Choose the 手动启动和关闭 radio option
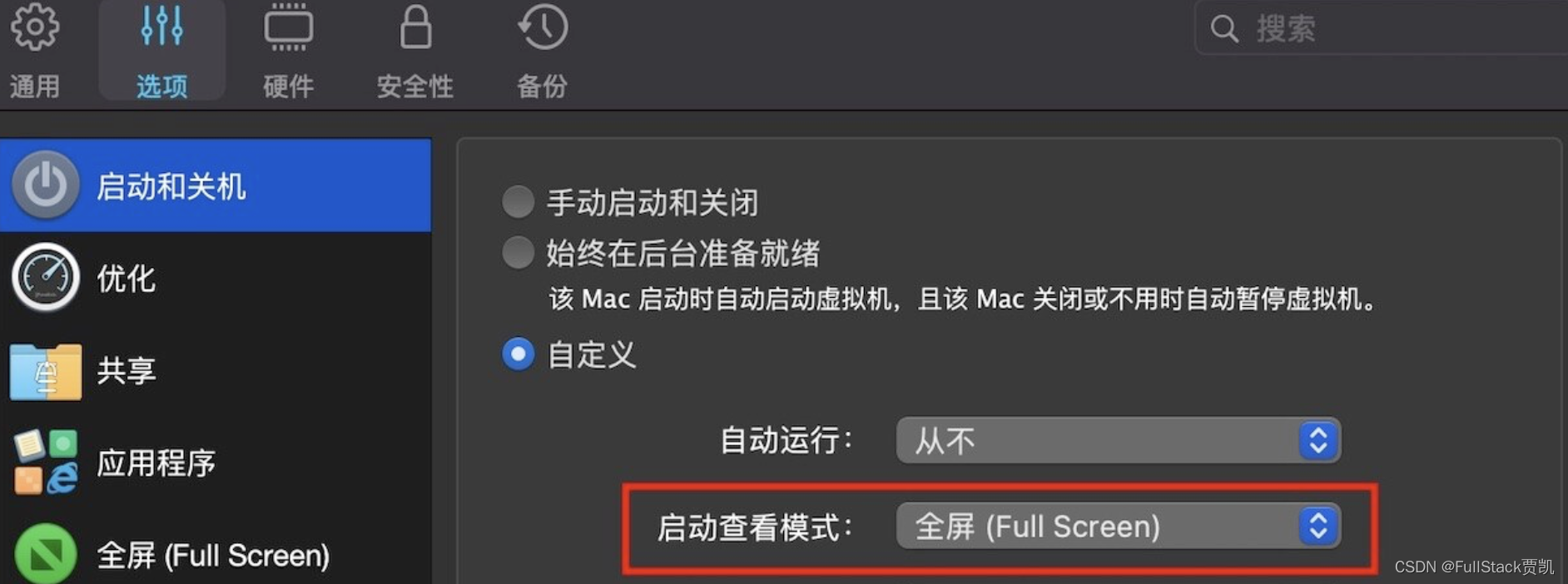The width and height of the screenshot is (1568, 584). point(518,201)
